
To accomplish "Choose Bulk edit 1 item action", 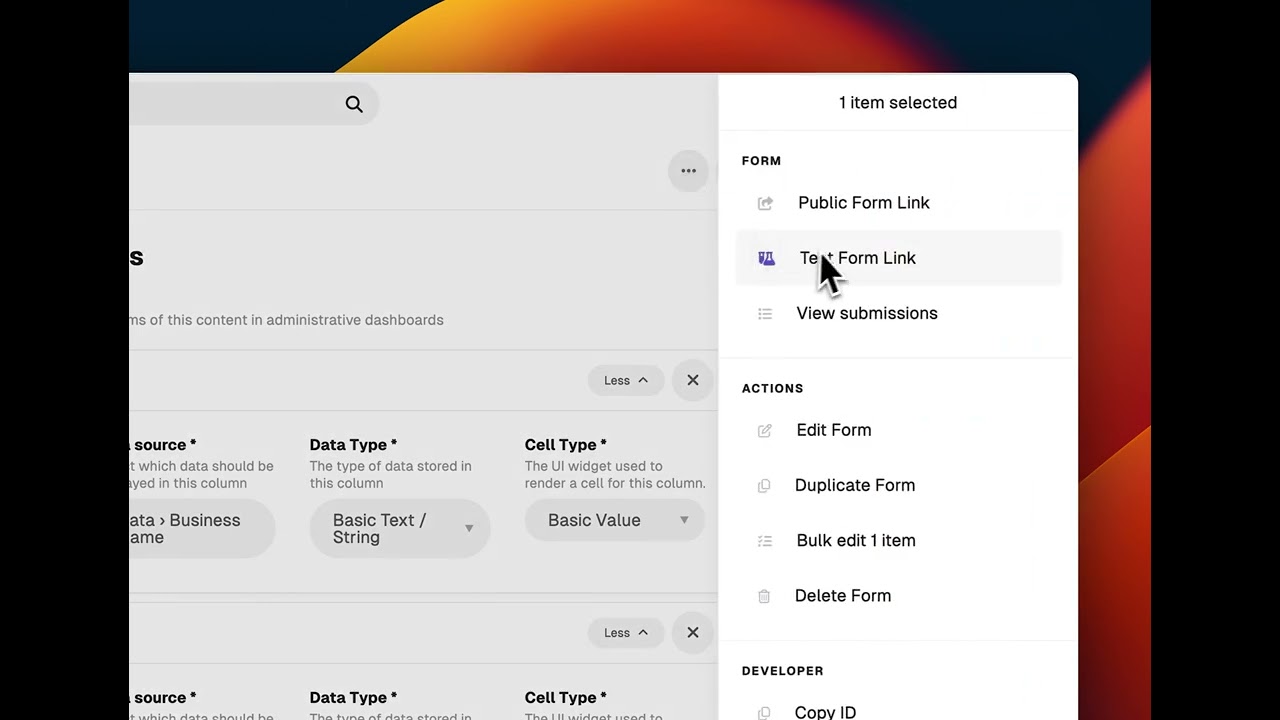I will coord(898,541).
